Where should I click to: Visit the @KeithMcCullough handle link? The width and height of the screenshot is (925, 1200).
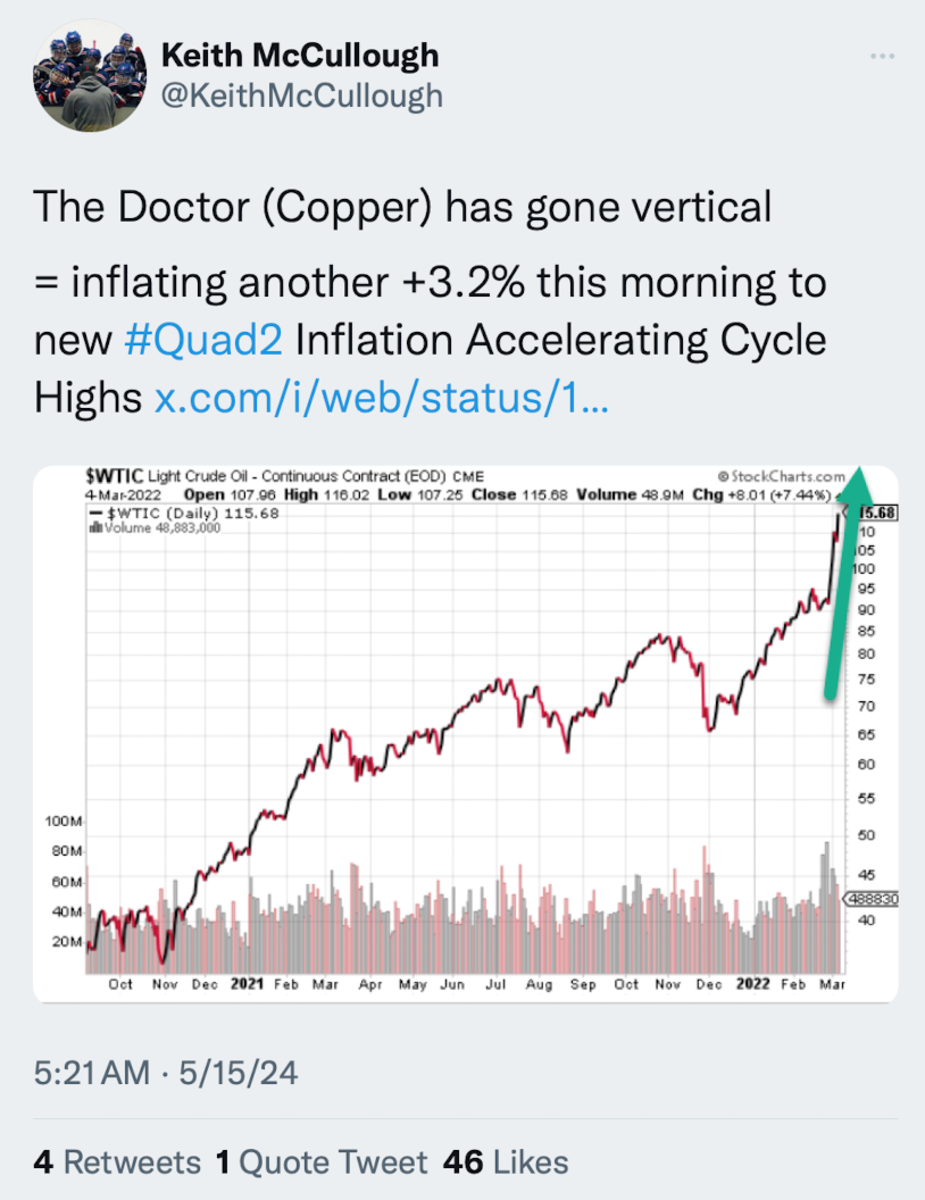[301, 95]
